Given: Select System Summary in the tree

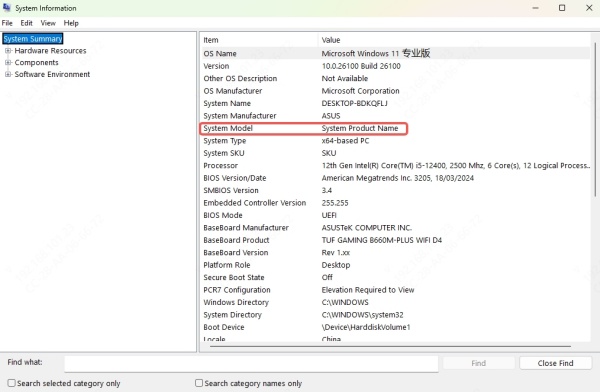Looking at the screenshot, I should [33, 39].
